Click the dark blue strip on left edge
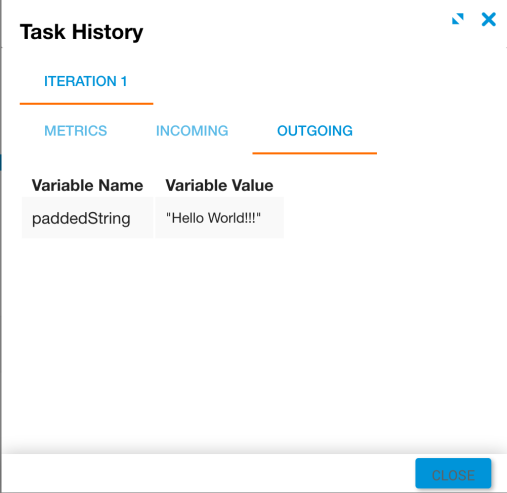Screen dimensions: 507x493 (x=1, y=162)
